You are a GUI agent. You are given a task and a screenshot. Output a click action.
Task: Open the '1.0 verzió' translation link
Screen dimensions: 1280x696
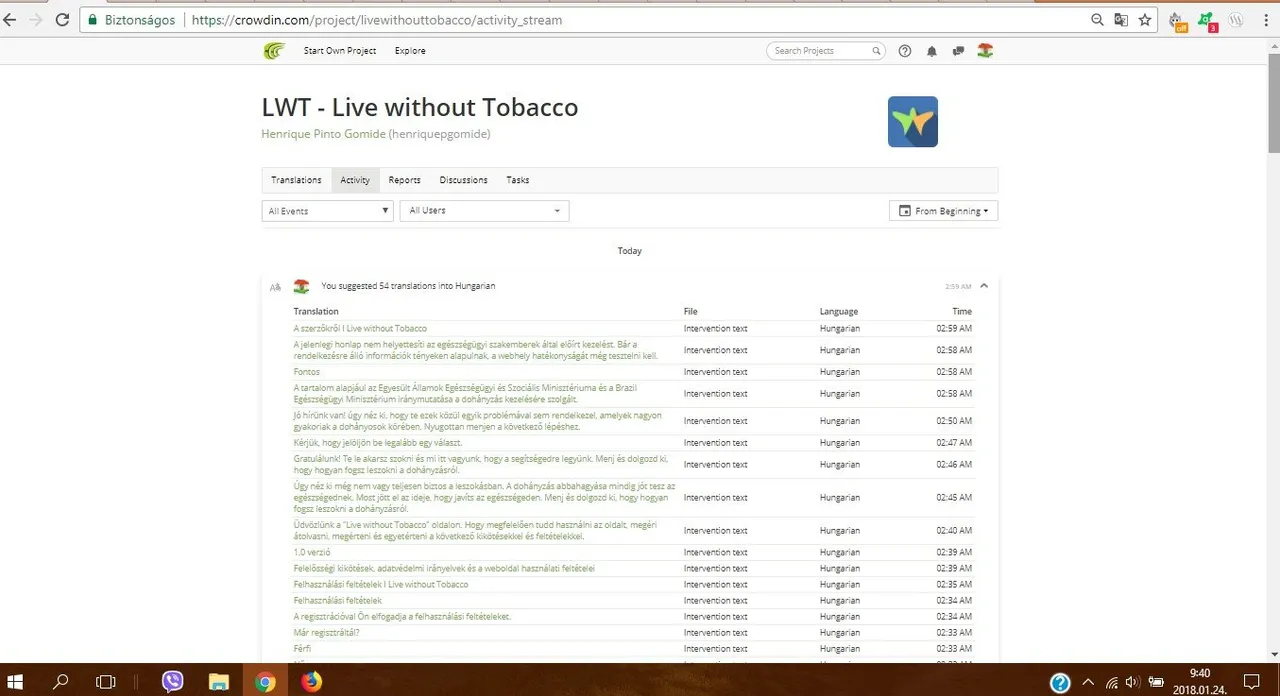[312, 552]
